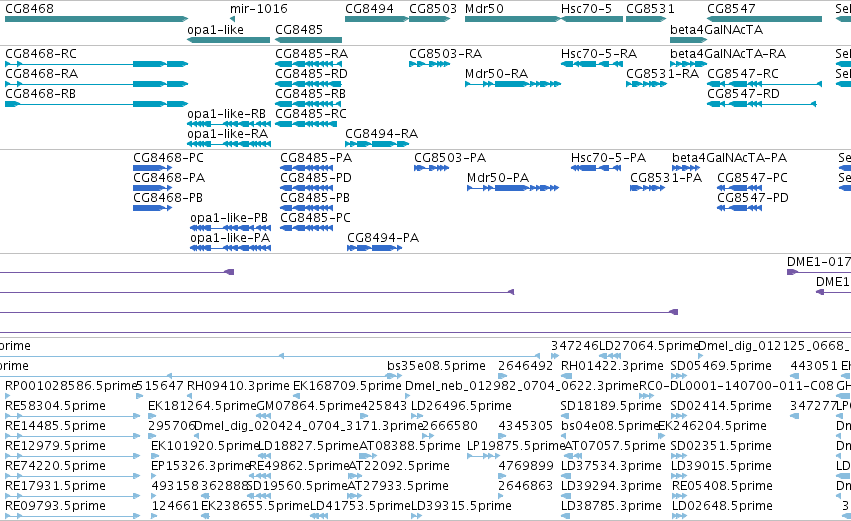The height and width of the screenshot is (521, 851).
Task: Open EST SD02414.5prime
Action: pyautogui.click(x=721, y=406)
